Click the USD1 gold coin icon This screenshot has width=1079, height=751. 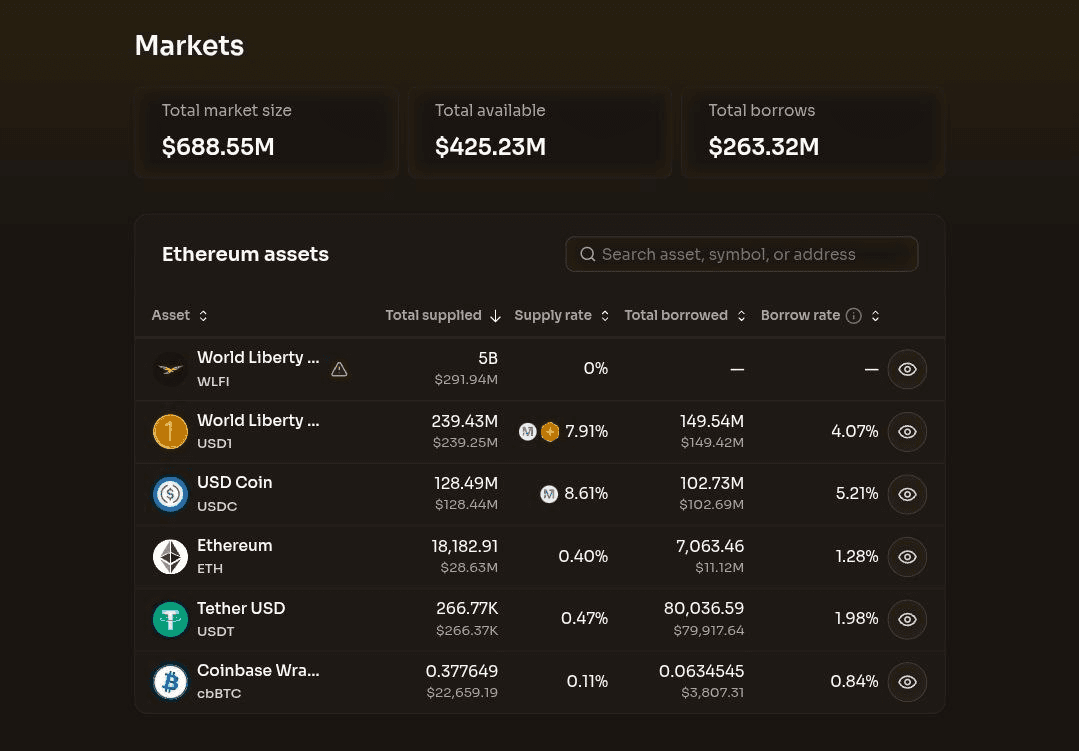tap(170, 432)
